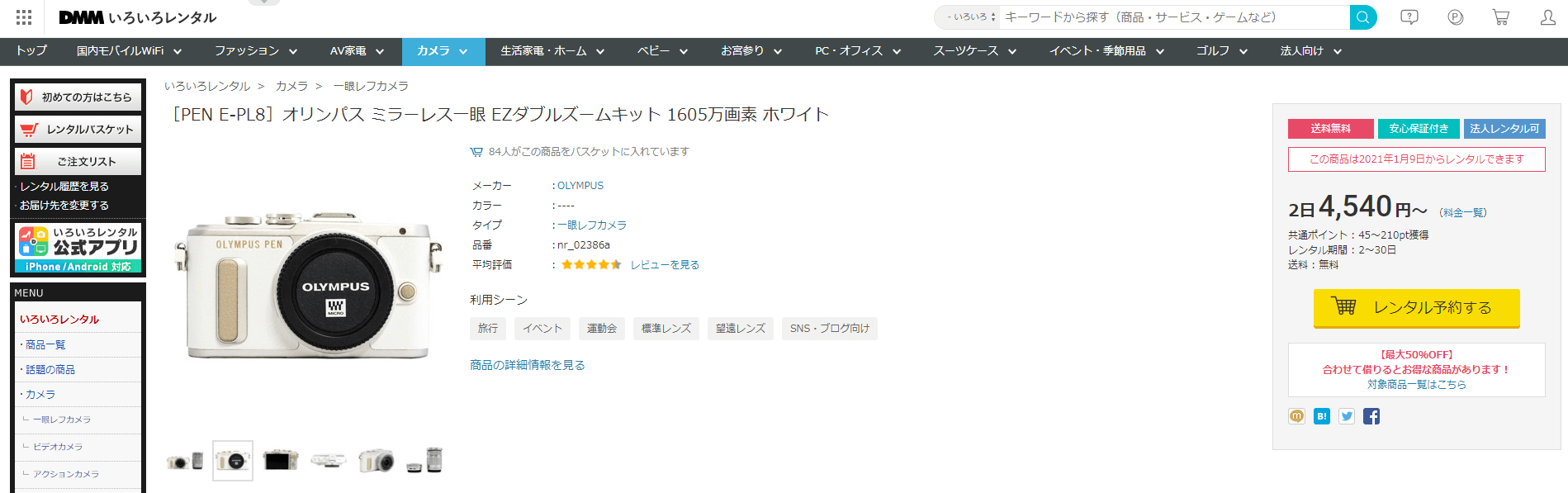Go to トップ in navigation bar

click(x=31, y=51)
